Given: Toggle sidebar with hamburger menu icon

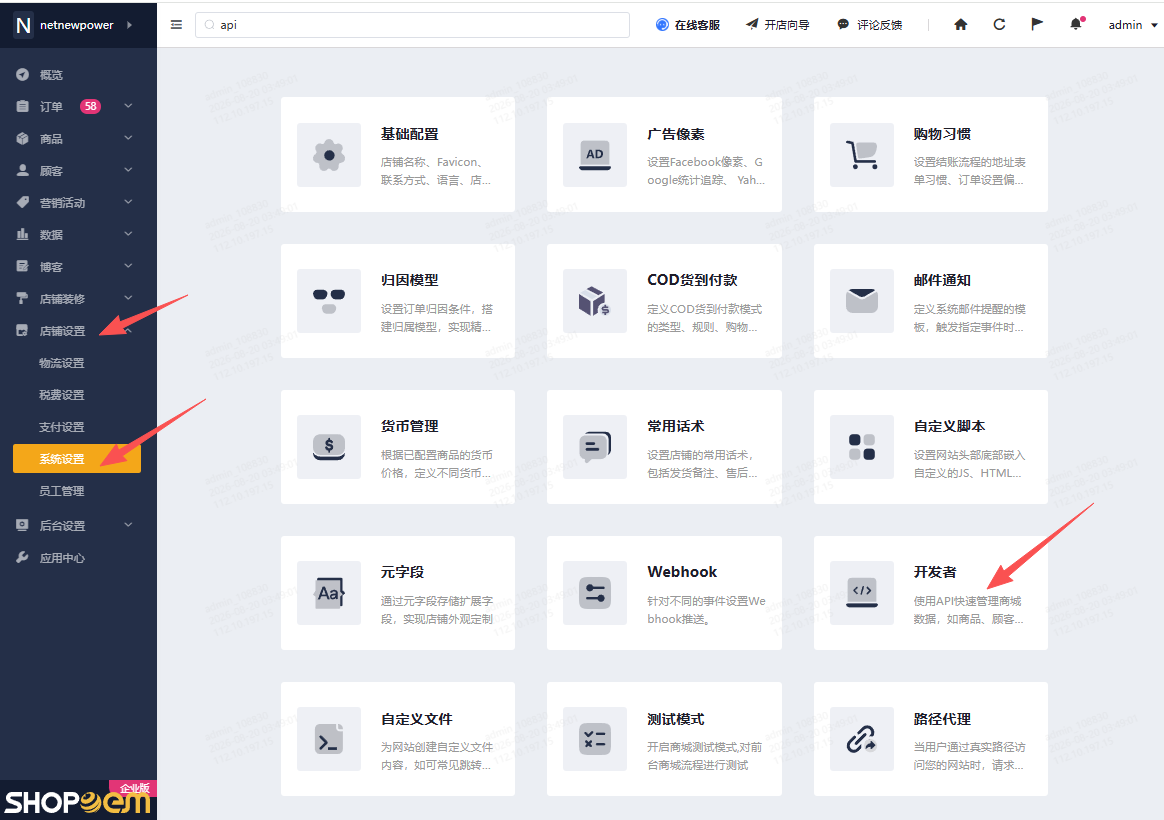Looking at the screenshot, I should tap(176, 24).
